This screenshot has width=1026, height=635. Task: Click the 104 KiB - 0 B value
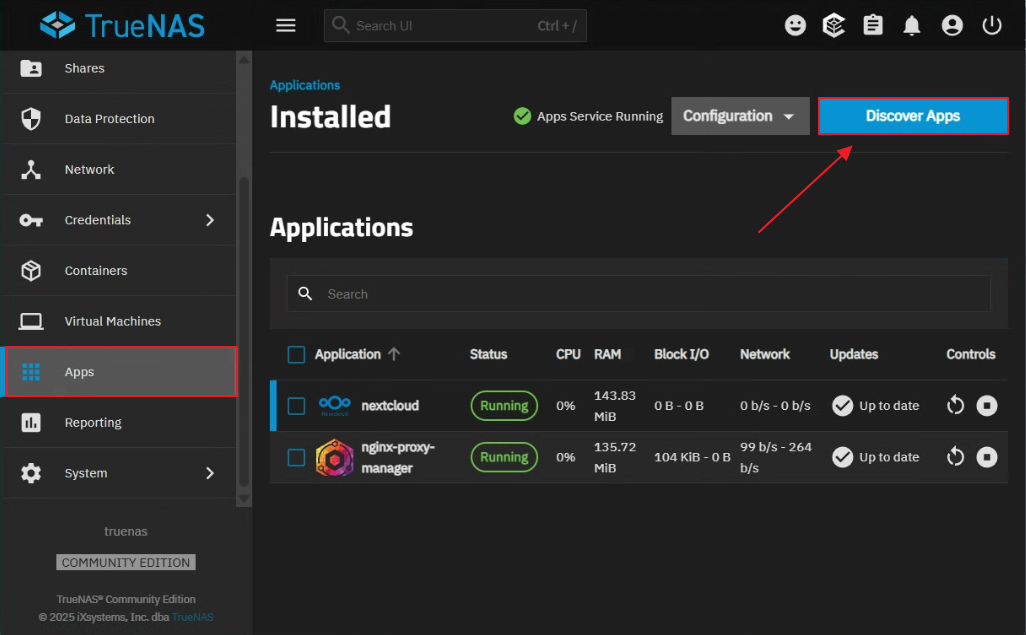point(692,457)
